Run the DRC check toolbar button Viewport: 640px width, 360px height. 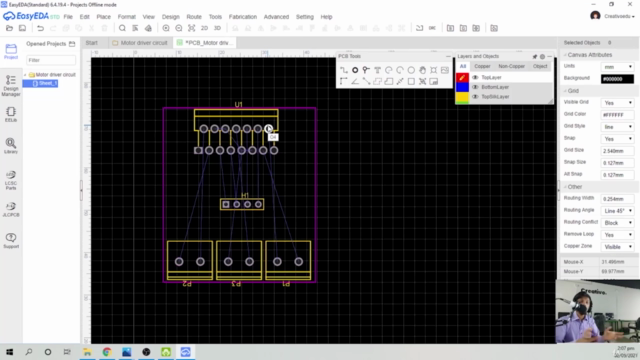[432, 28]
